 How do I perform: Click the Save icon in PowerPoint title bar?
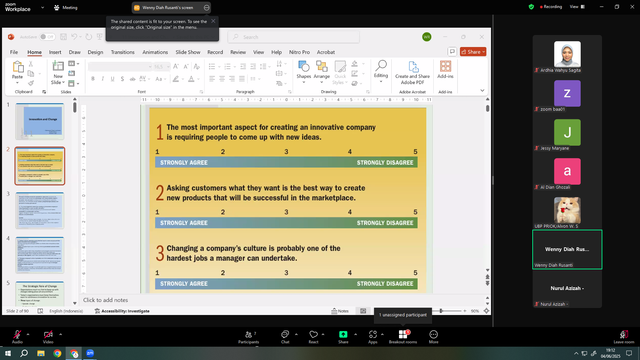[63, 37]
